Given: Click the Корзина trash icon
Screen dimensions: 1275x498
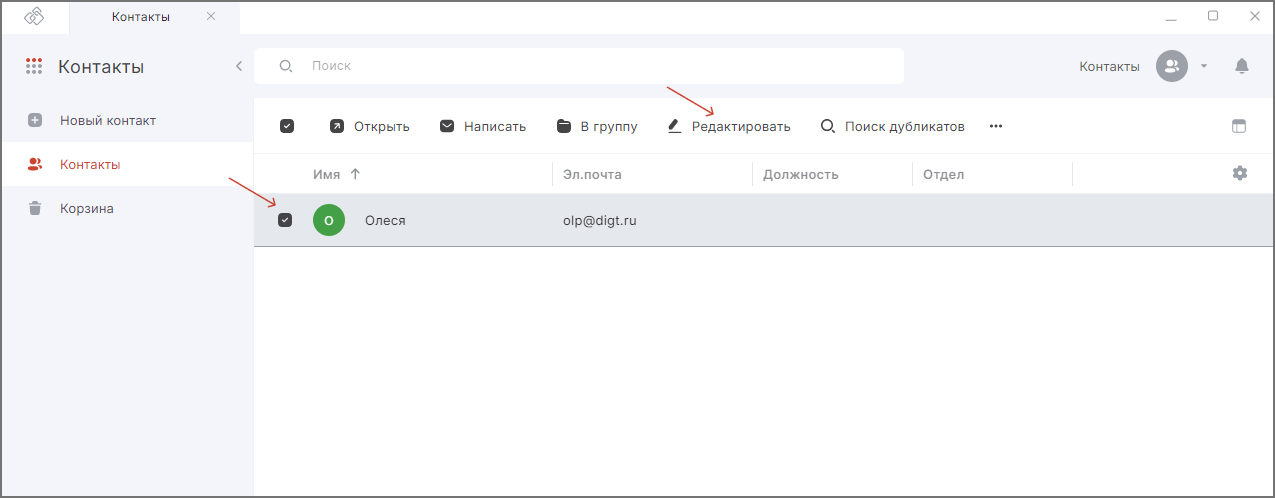Looking at the screenshot, I should pyautogui.click(x=35, y=208).
